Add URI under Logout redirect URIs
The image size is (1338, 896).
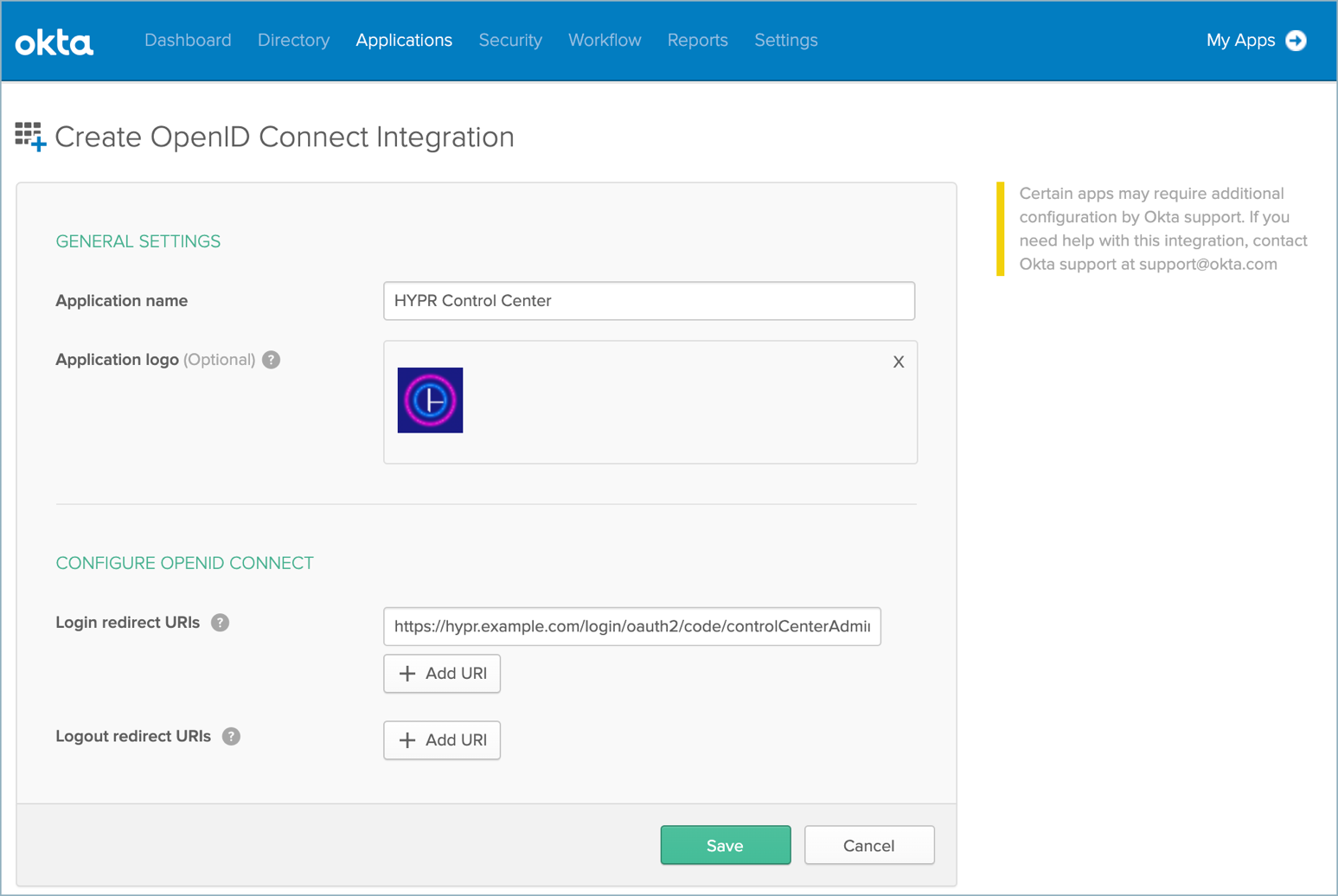442,740
